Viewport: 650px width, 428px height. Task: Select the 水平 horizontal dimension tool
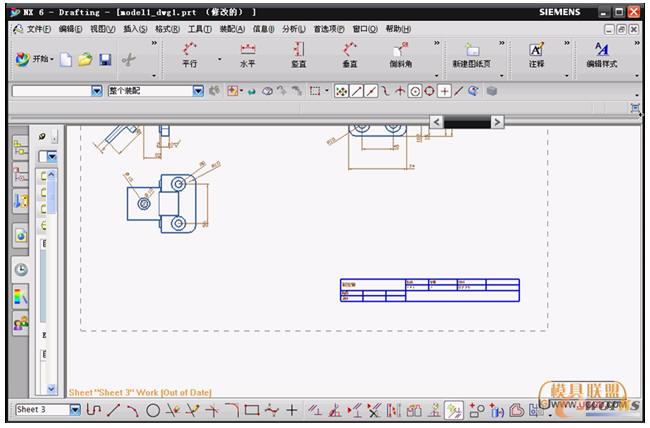[x=247, y=53]
